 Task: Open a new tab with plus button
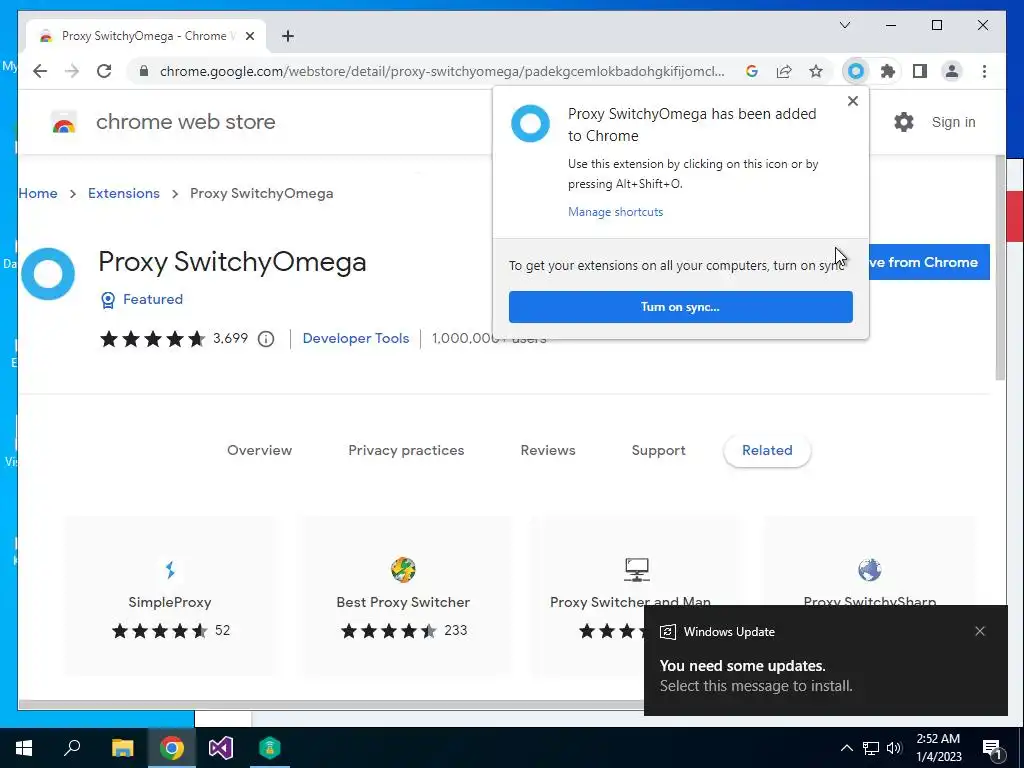click(288, 36)
